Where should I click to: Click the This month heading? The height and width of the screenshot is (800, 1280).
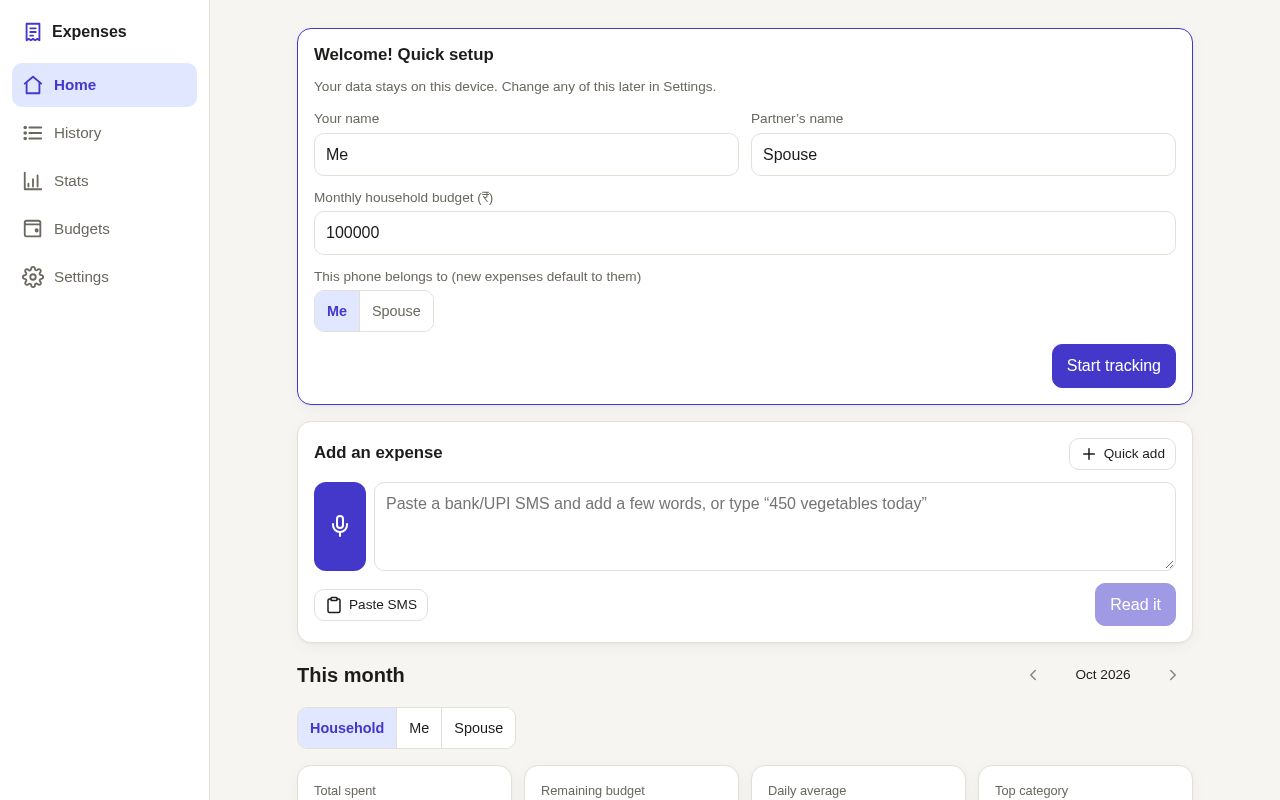351,675
